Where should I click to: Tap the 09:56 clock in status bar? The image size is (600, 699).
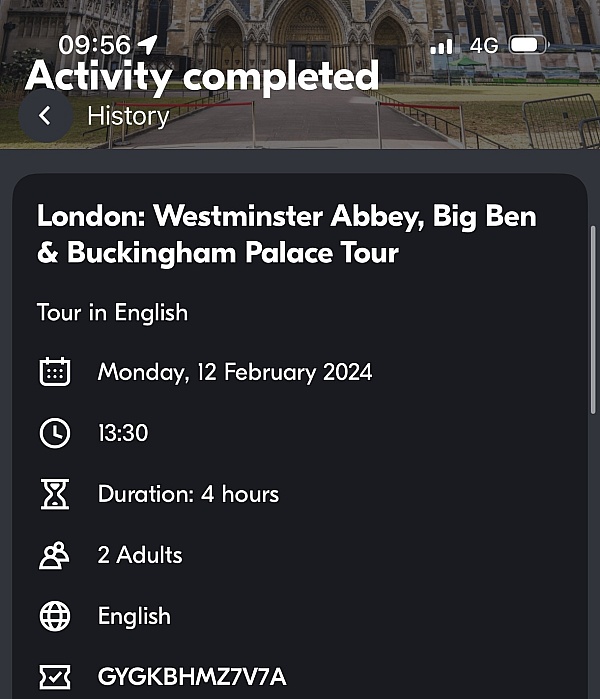pyautogui.click(x=95, y=45)
